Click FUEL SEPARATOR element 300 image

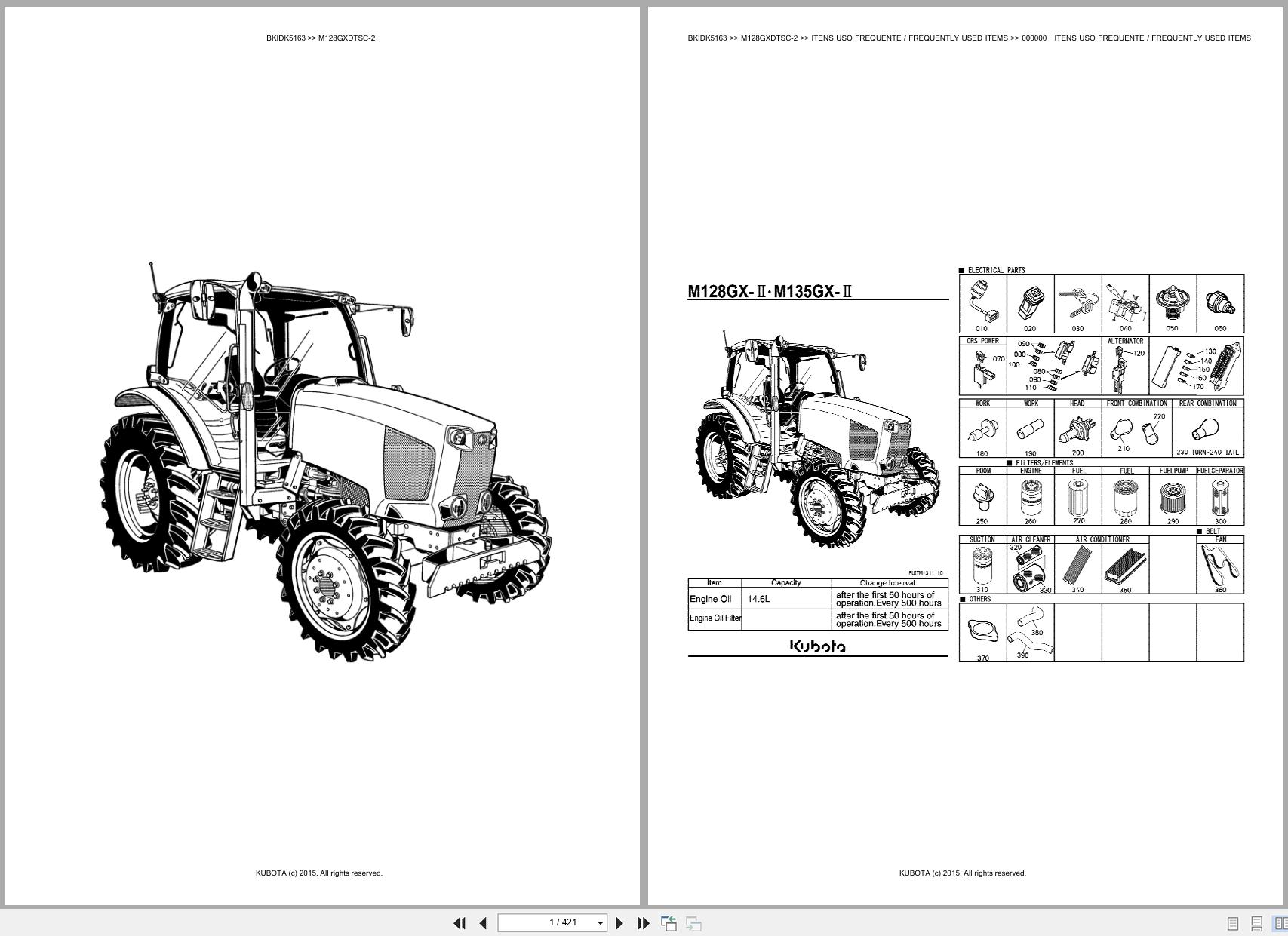click(1220, 496)
